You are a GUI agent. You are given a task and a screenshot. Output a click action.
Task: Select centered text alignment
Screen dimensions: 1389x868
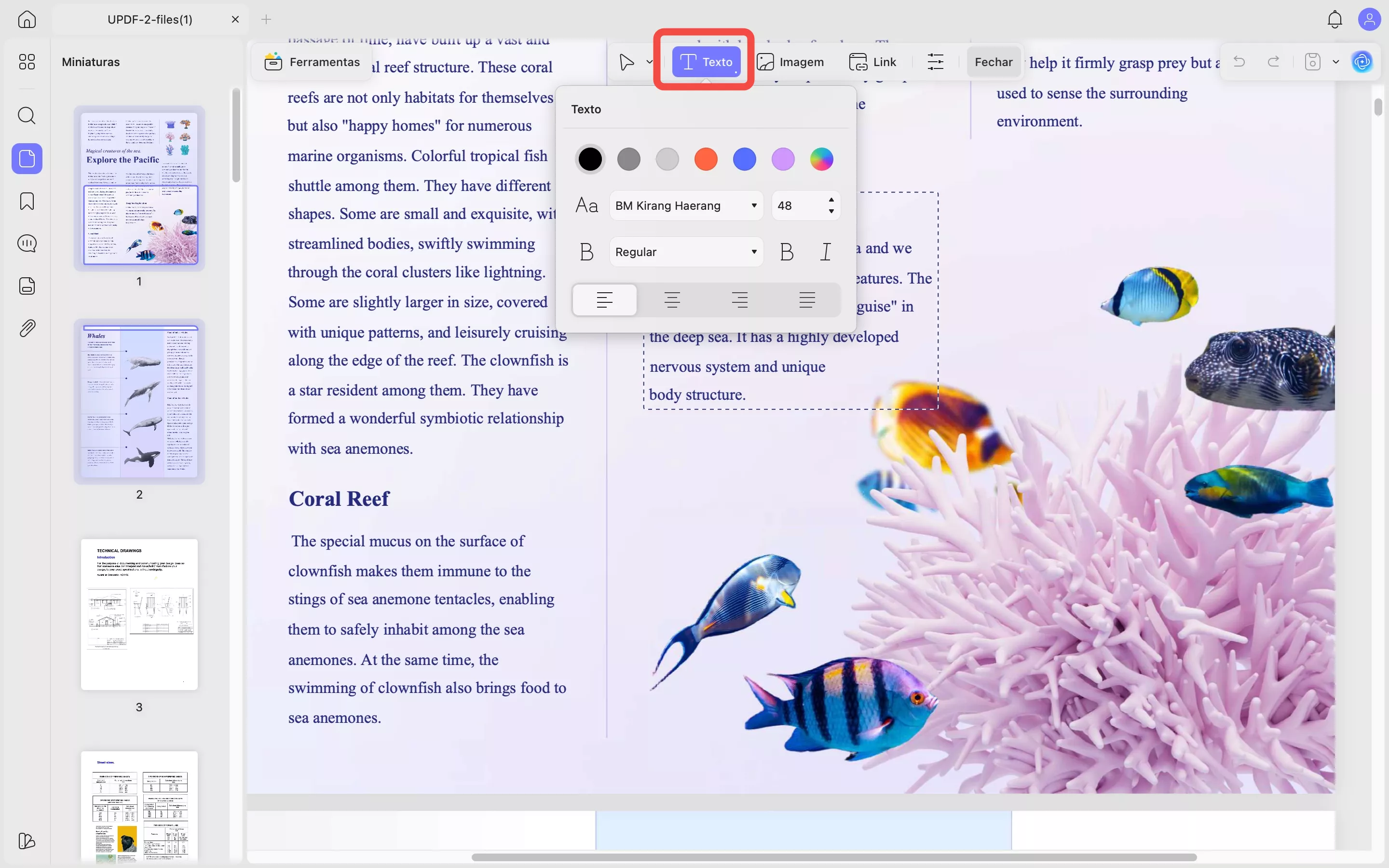coord(672,299)
